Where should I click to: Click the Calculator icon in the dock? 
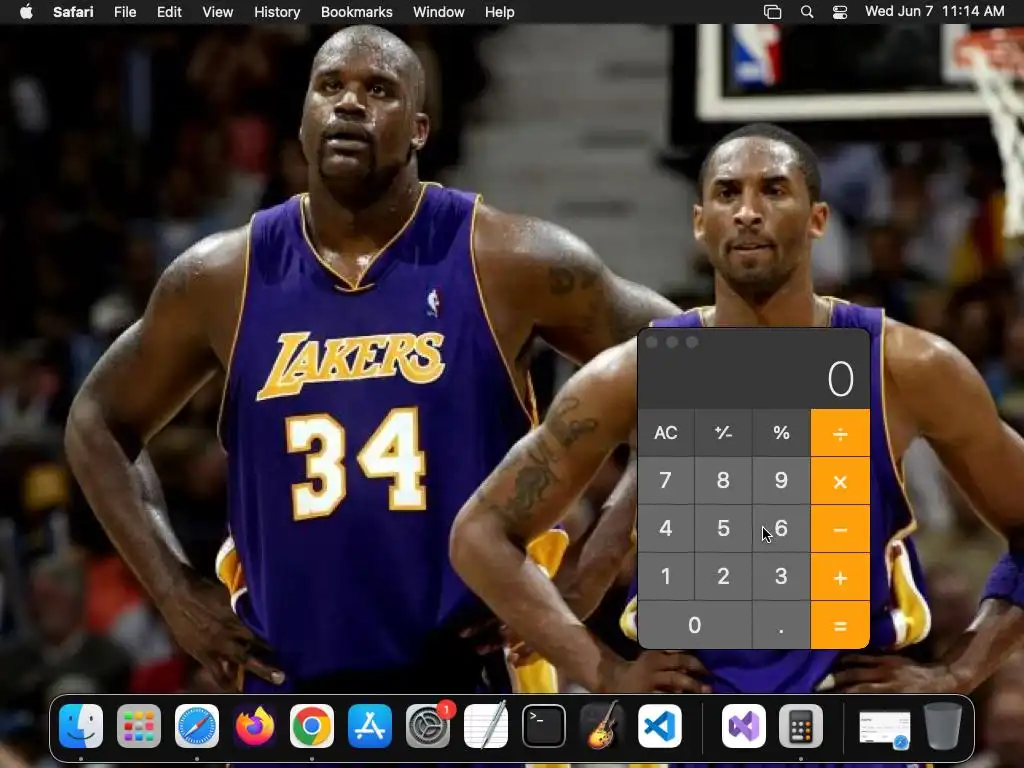[x=801, y=726]
